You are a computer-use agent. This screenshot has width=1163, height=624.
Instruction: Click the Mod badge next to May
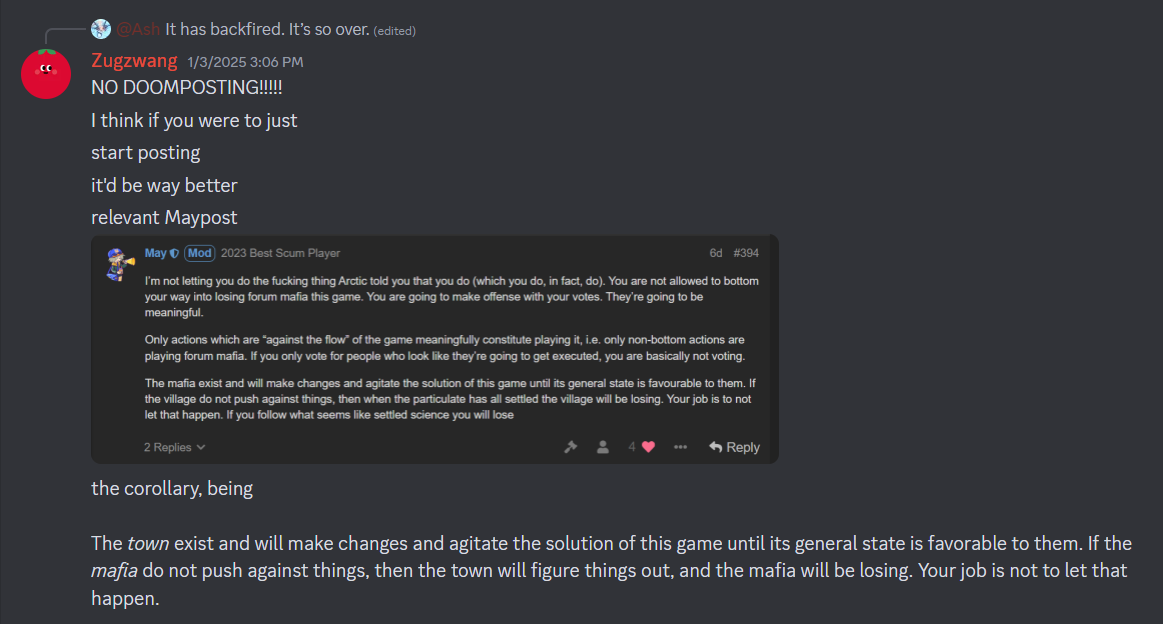click(x=200, y=254)
